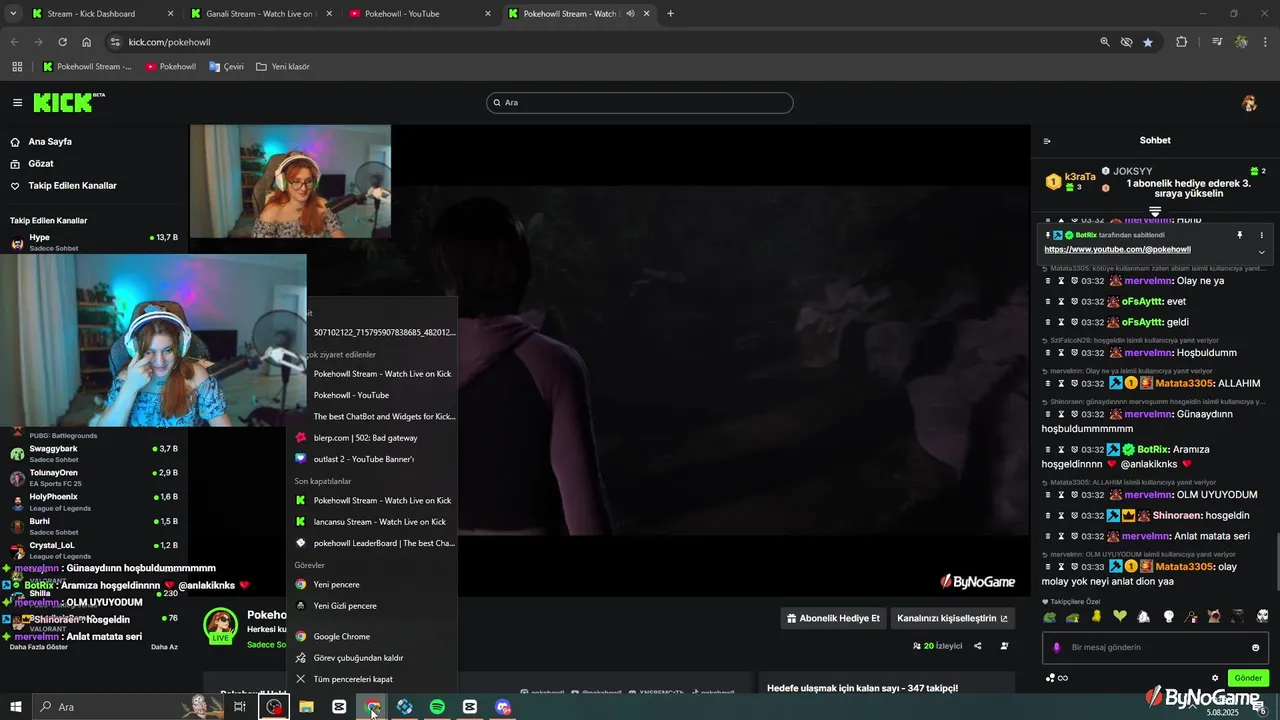Select the green heart emote
Screen dimensions: 1280x720
pyautogui.click(x=1120, y=617)
